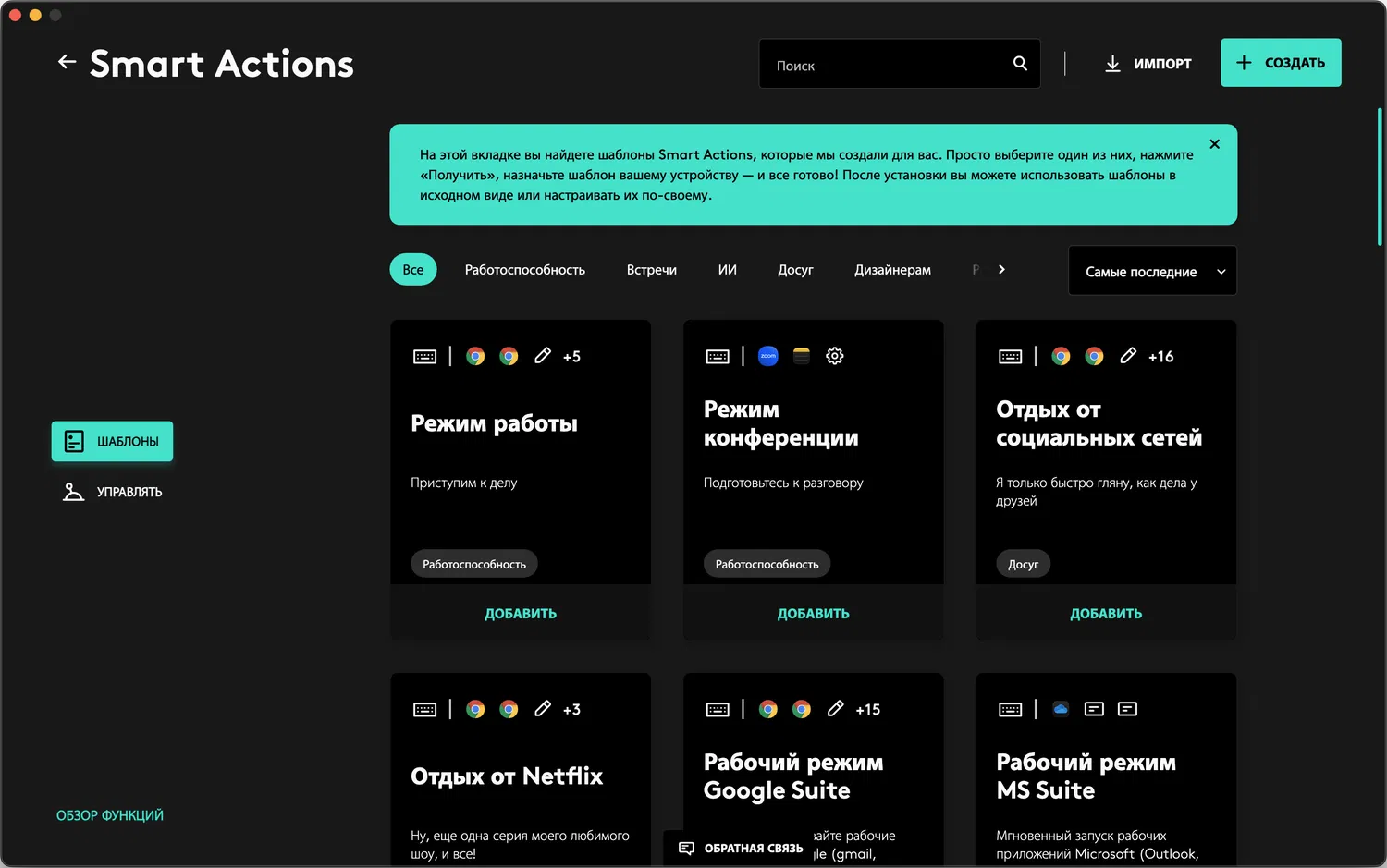Viewport: 1387px width, 868px height.
Task: Add the Режим конференции template with Добавить
Action: click(x=814, y=614)
